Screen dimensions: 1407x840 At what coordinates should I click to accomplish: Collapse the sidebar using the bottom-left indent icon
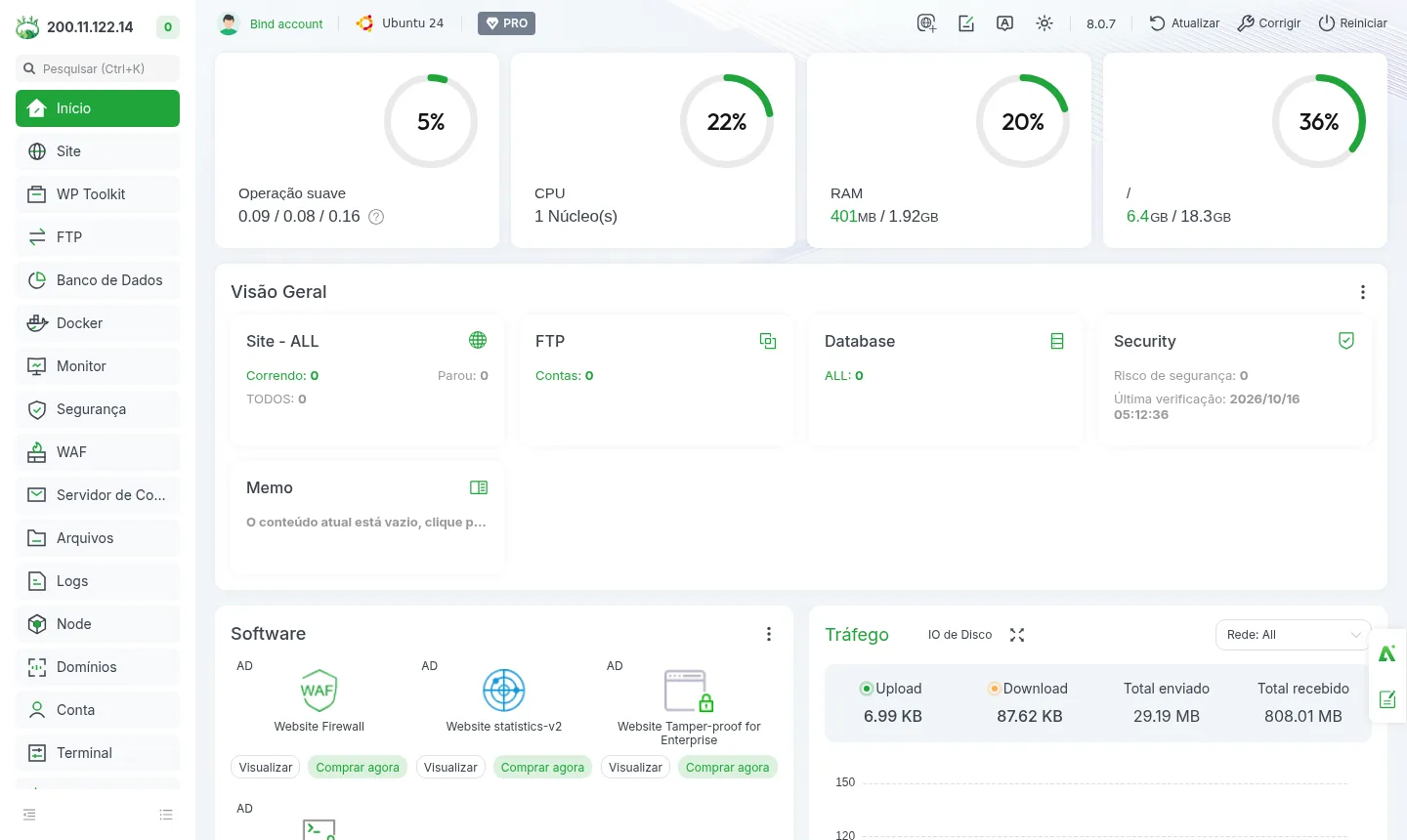coord(29,815)
